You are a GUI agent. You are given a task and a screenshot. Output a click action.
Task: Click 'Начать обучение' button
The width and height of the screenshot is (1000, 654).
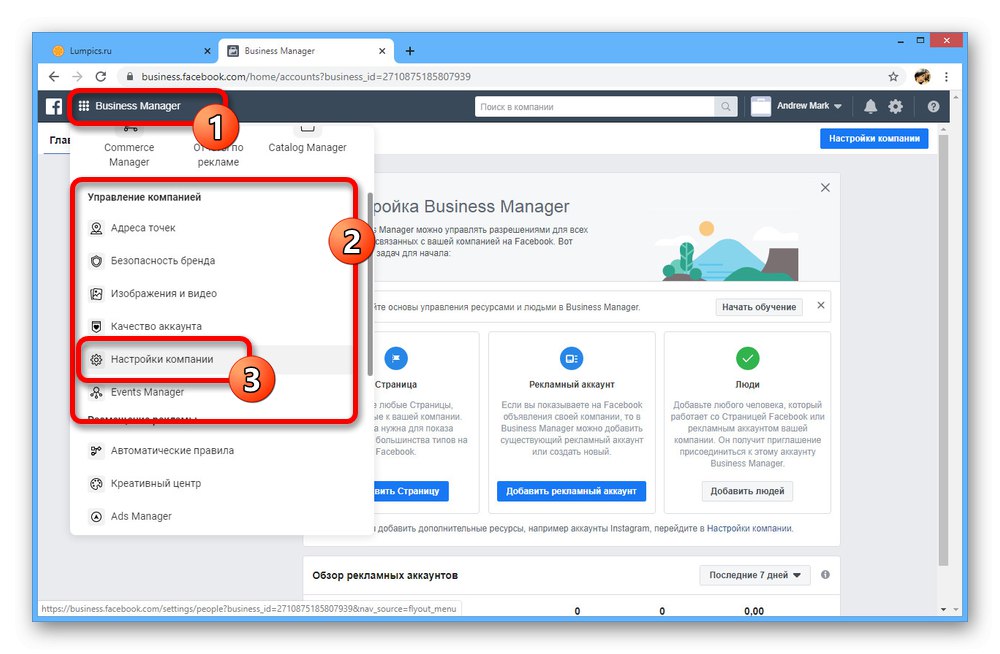pos(759,307)
